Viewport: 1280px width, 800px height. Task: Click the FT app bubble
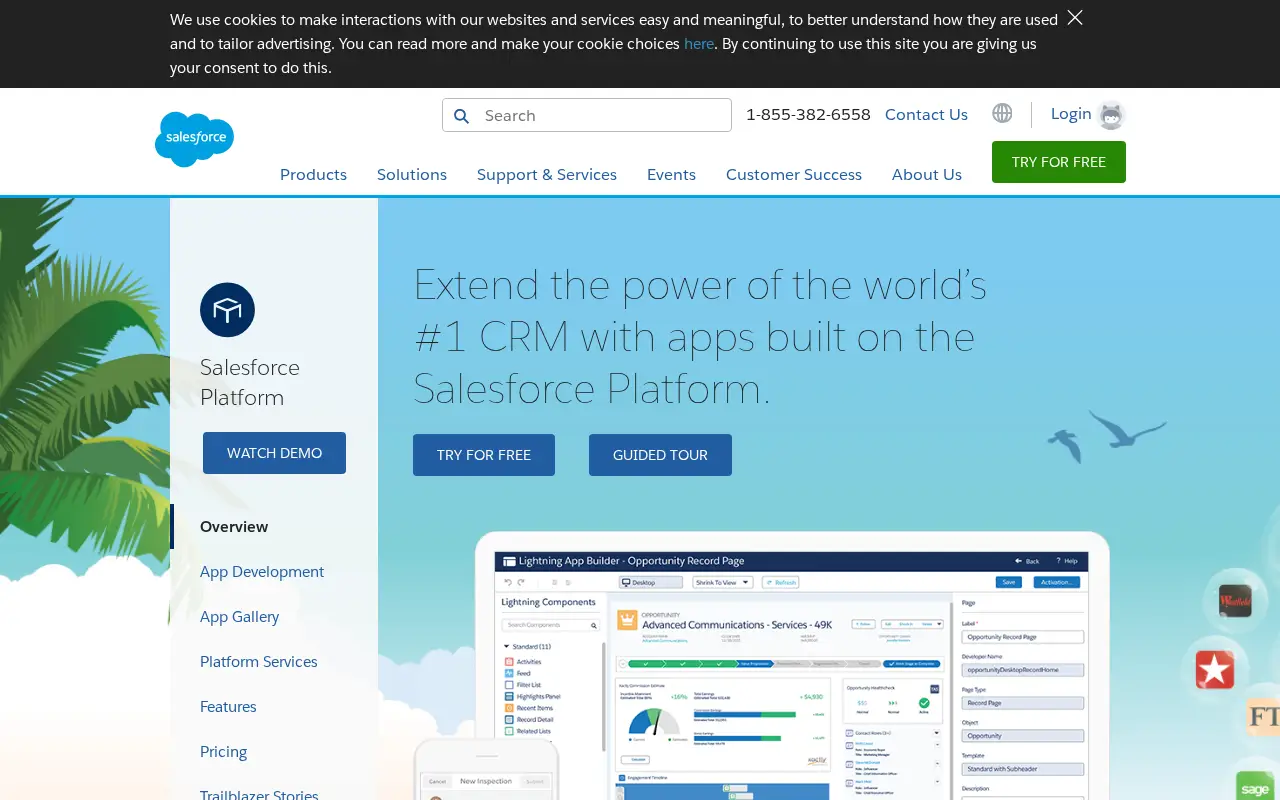coord(1263,717)
